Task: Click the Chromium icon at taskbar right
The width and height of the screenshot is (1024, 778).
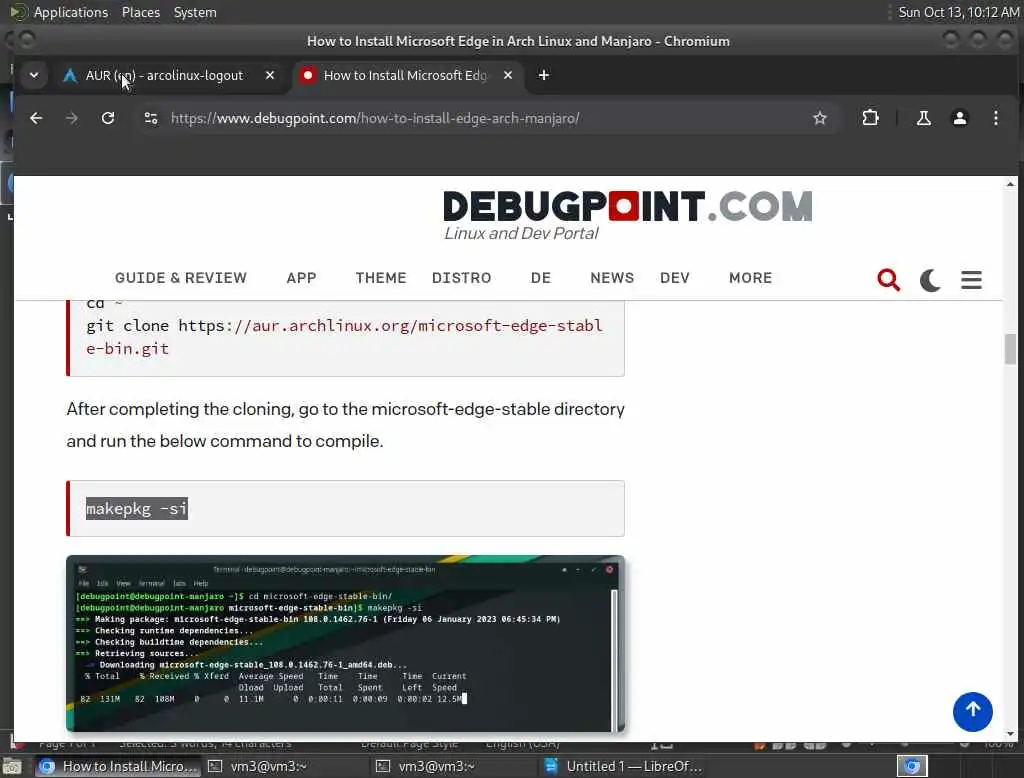Action: pyautogui.click(x=912, y=766)
